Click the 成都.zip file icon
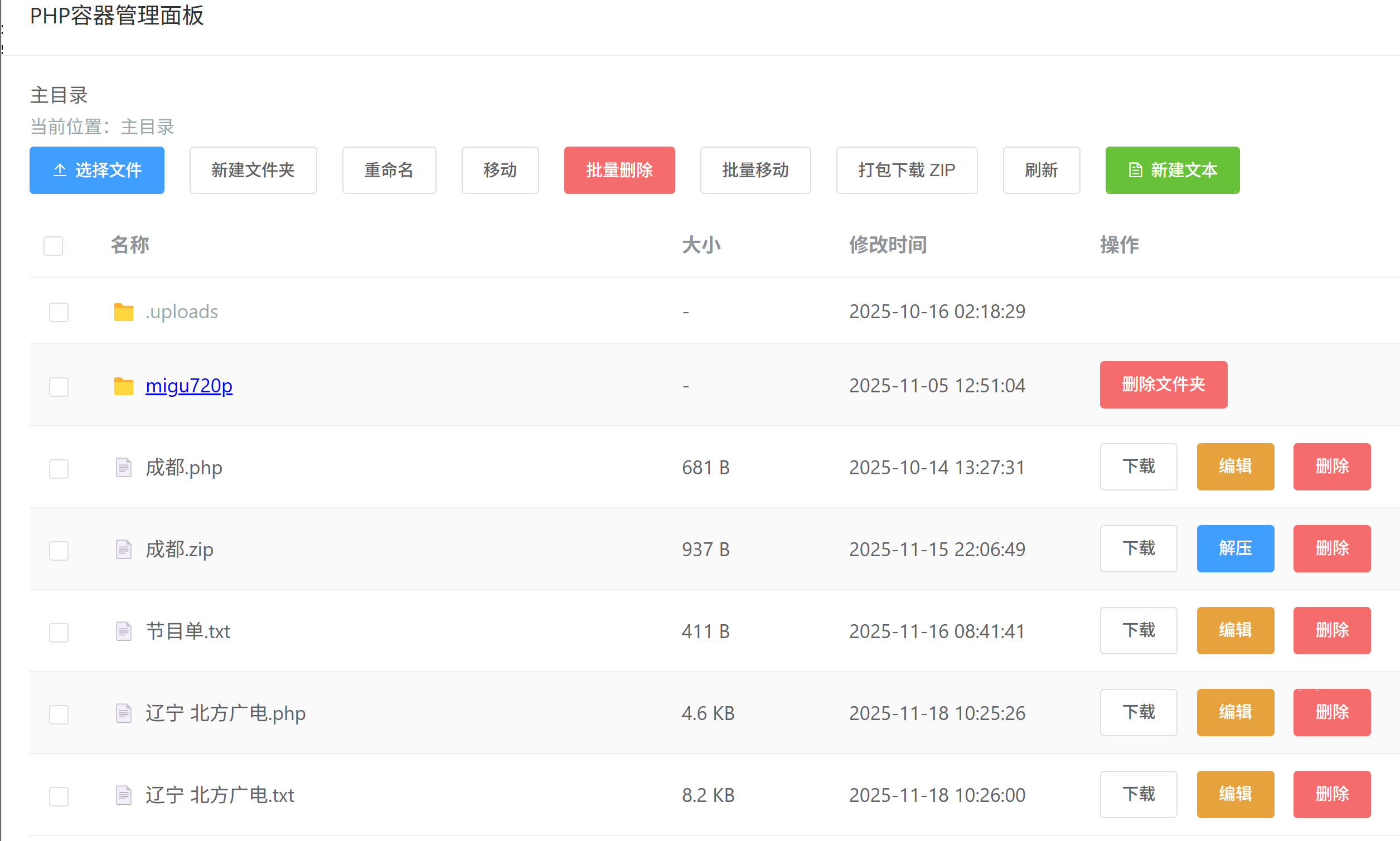Image resolution: width=1400 pixels, height=841 pixels. pyautogui.click(x=123, y=550)
